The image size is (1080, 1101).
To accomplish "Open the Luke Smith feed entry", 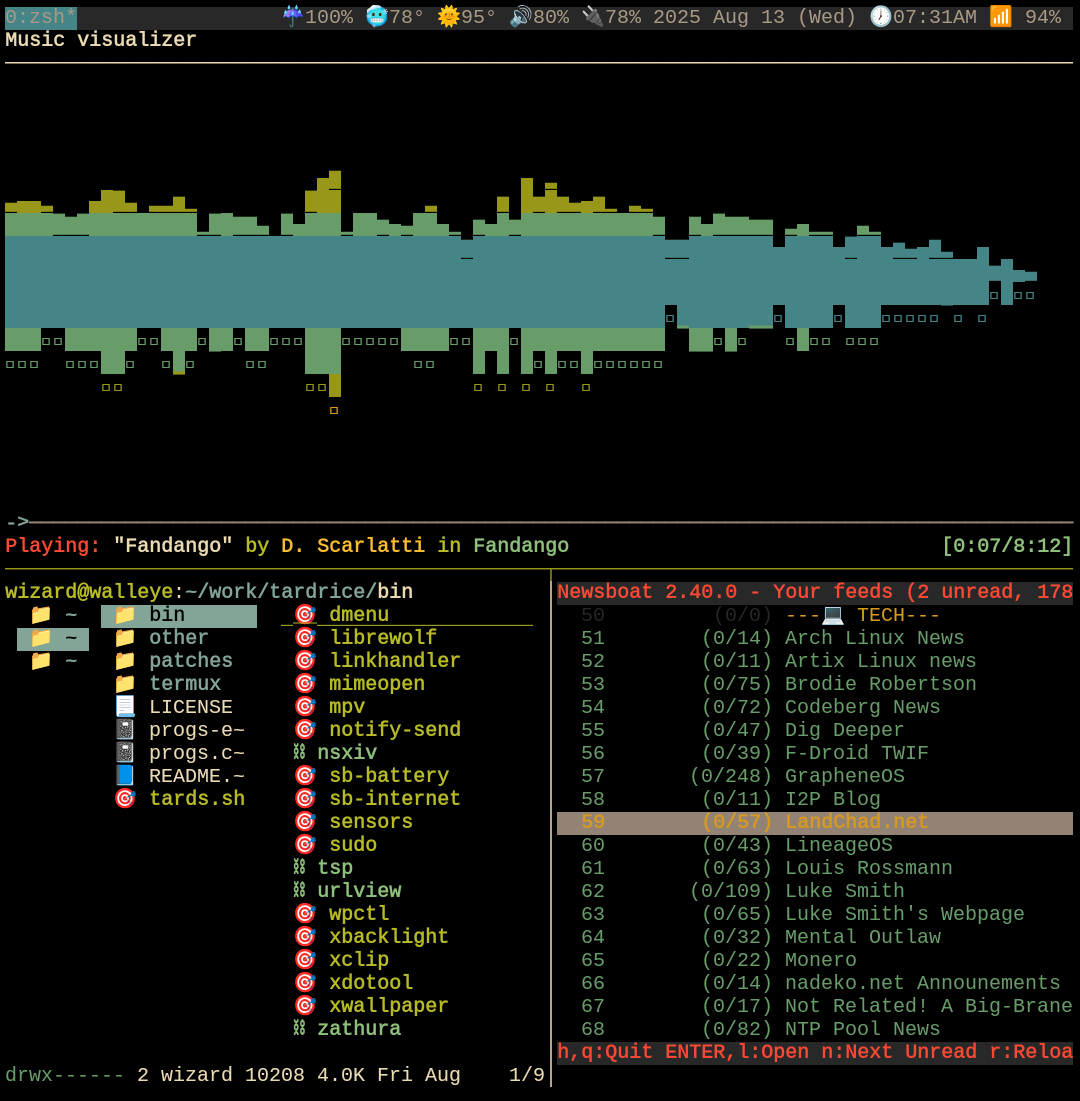I will tap(844, 891).
